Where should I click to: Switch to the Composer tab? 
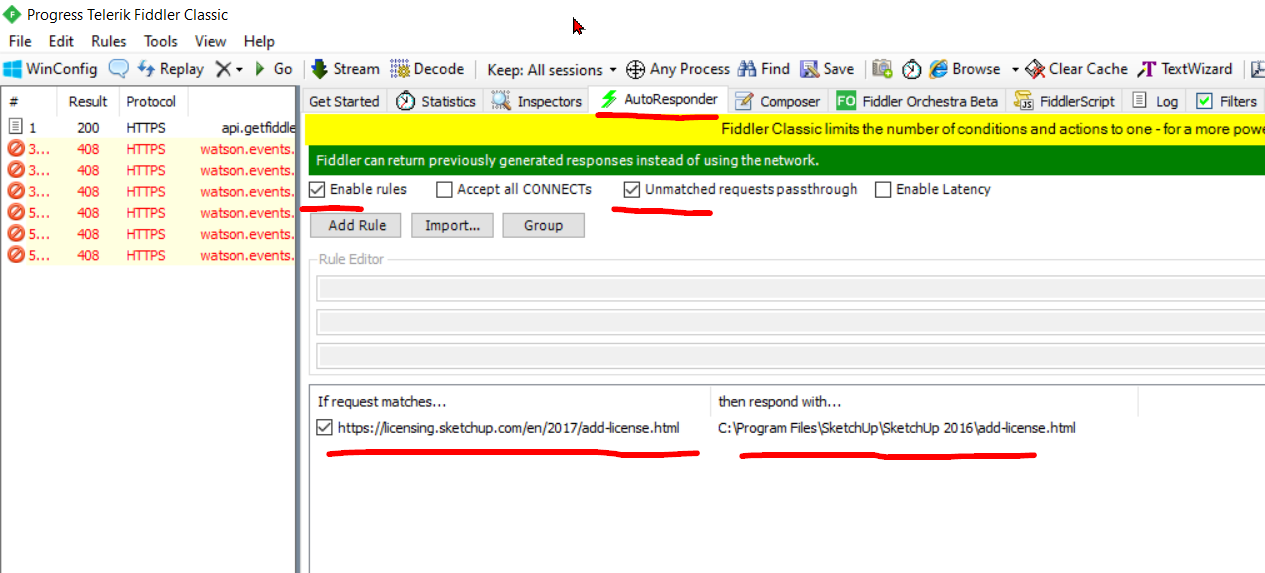(777, 101)
